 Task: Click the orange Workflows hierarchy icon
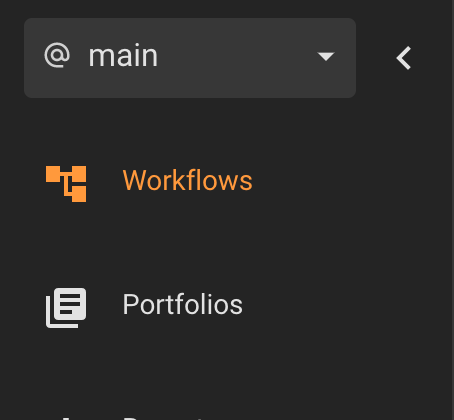(66, 184)
